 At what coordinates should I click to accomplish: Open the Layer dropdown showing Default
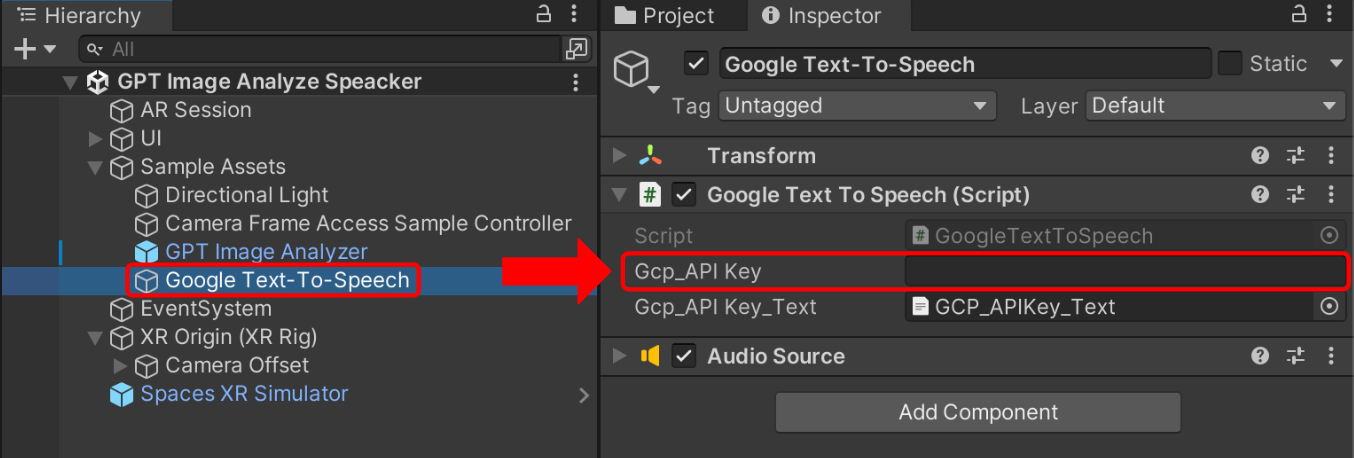pyautogui.click(x=1215, y=106)
